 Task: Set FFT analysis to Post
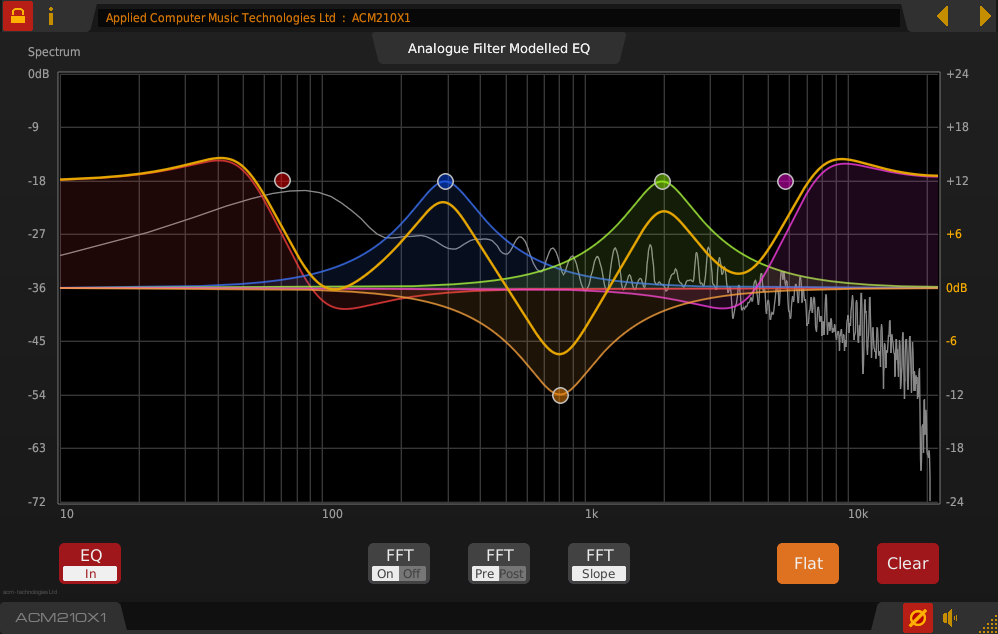coord(512,574)
